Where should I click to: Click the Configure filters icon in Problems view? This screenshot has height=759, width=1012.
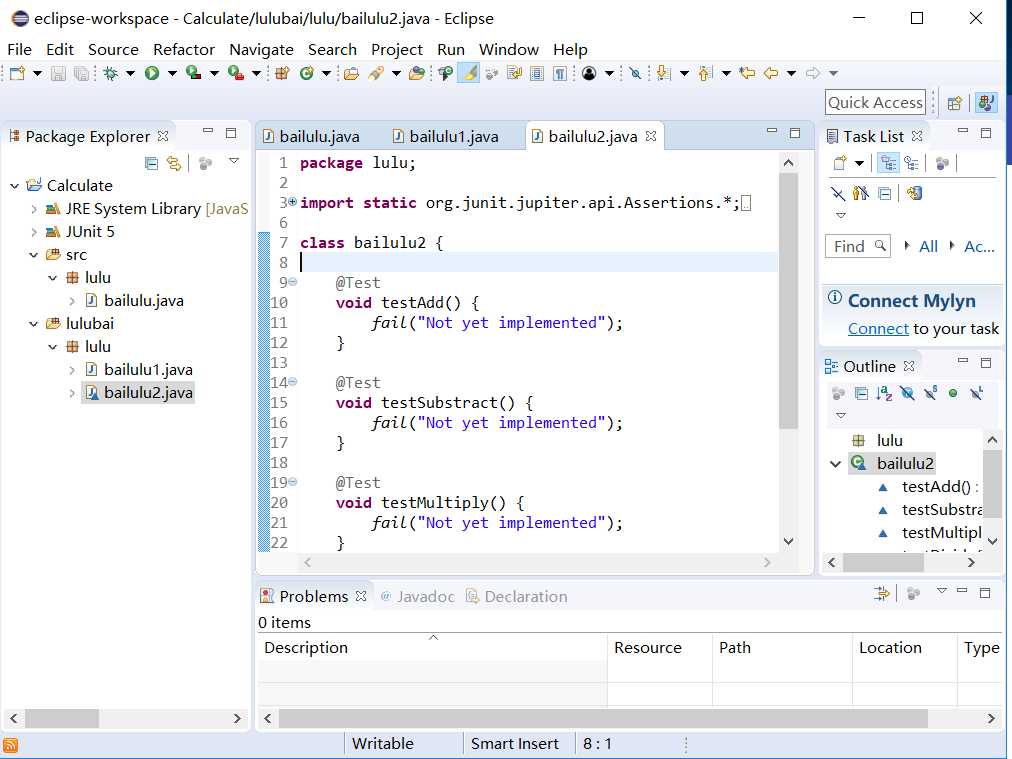tap(882, 593)
